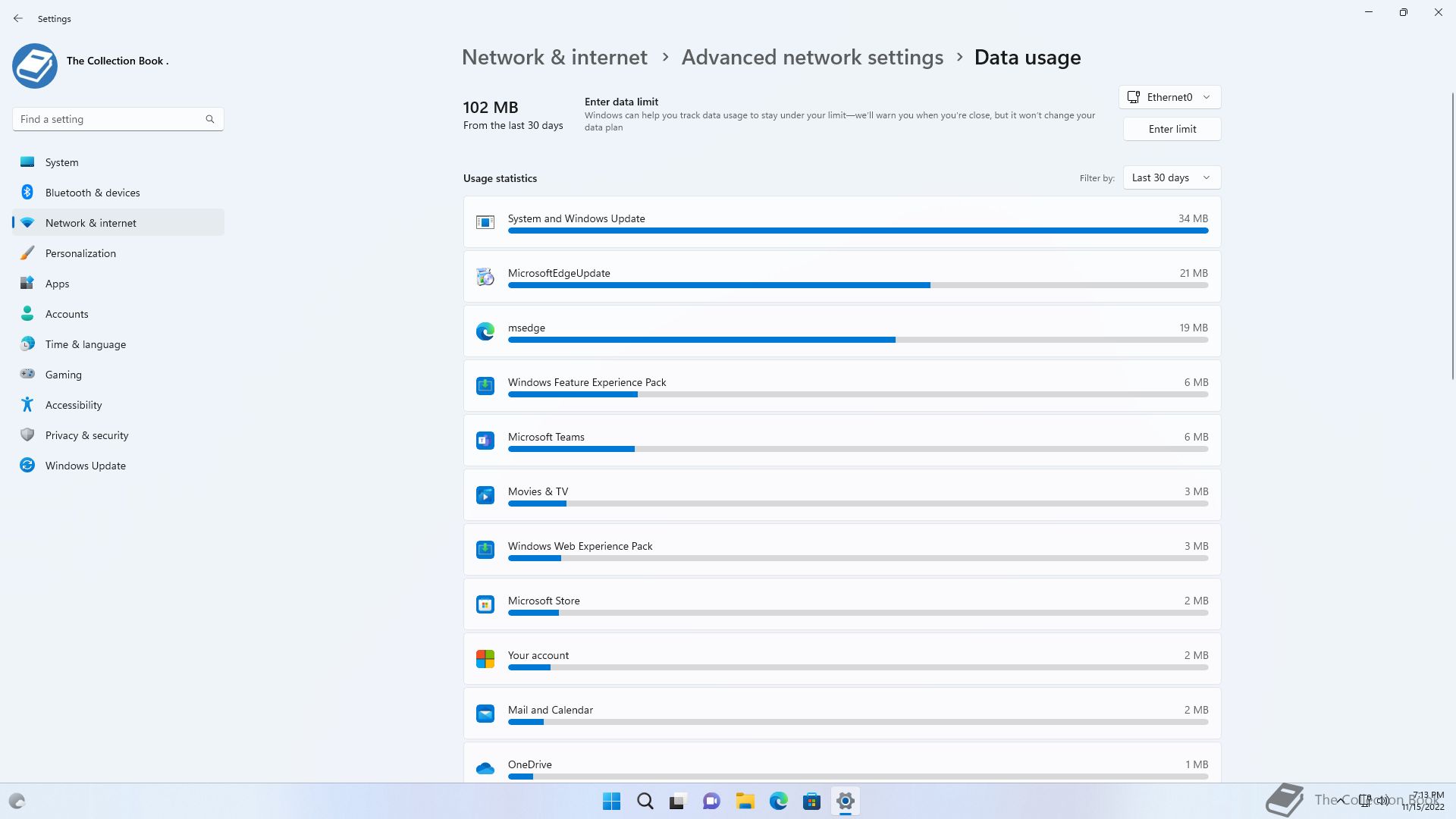Go to Advanced network settings breadcrumb
Viewport: 1456px width, 819px height.
[812, 58]
